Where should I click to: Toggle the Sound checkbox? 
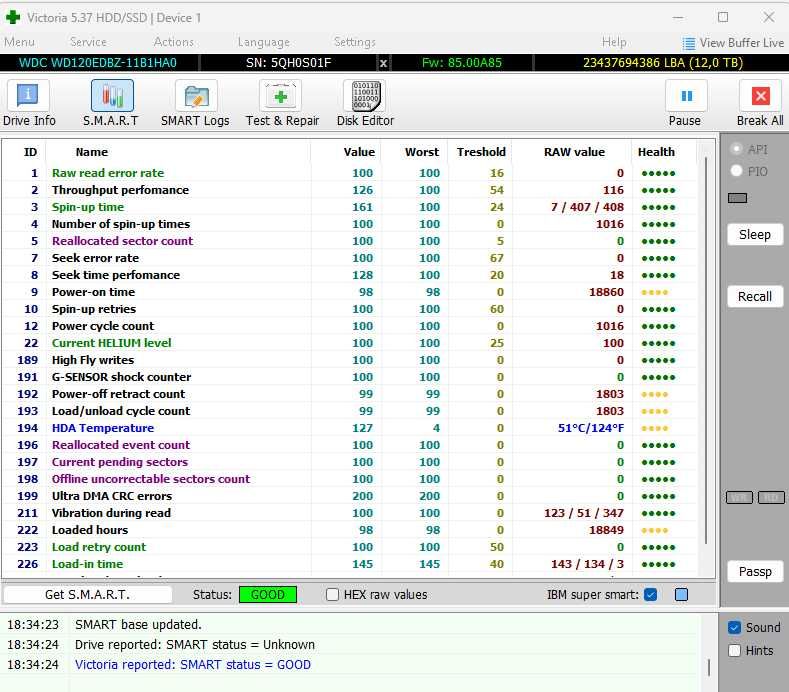tap(734, 628)
